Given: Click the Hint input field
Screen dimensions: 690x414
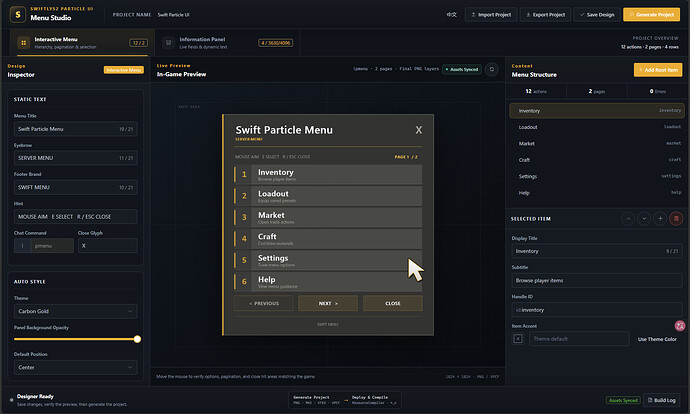Looking at the screenshot, I should coord(75,216).
